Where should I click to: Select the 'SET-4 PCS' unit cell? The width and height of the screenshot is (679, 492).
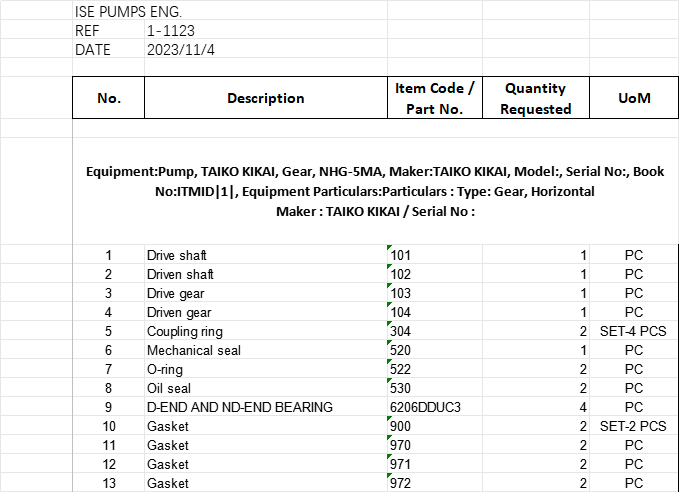tap(634, 331)
